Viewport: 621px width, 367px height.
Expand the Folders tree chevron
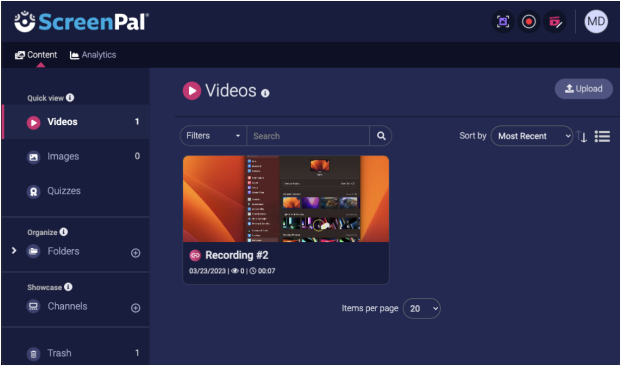point(14,251)
